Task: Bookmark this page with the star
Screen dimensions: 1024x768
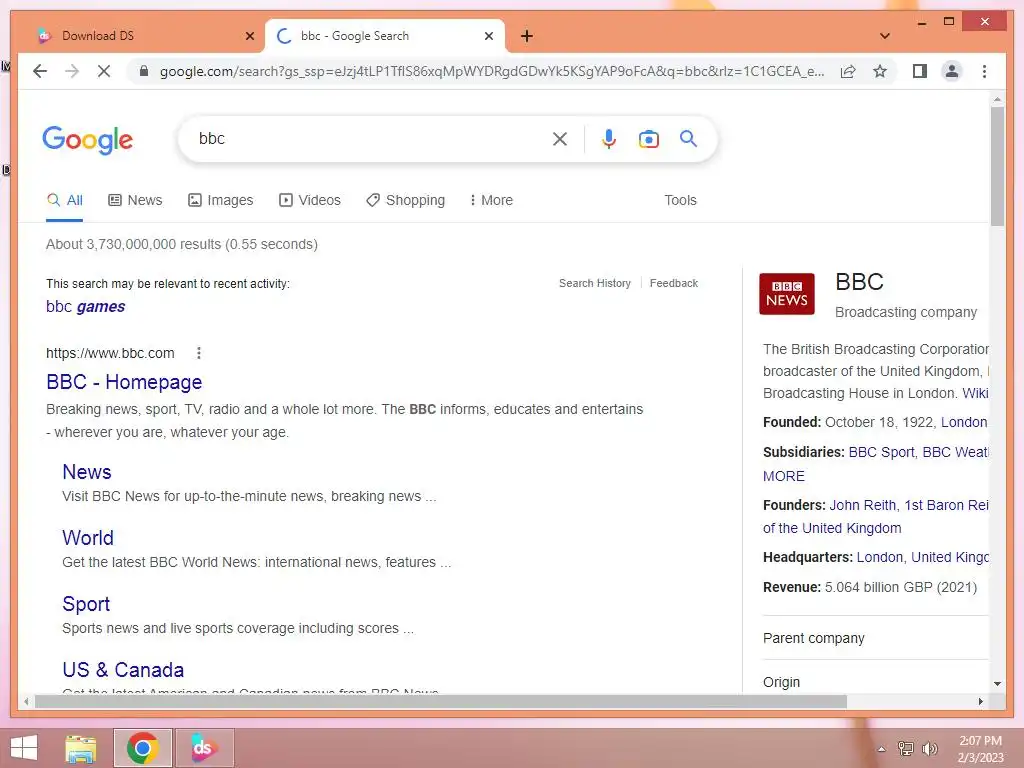Action: pyautogui.click(x=880, y=71)
